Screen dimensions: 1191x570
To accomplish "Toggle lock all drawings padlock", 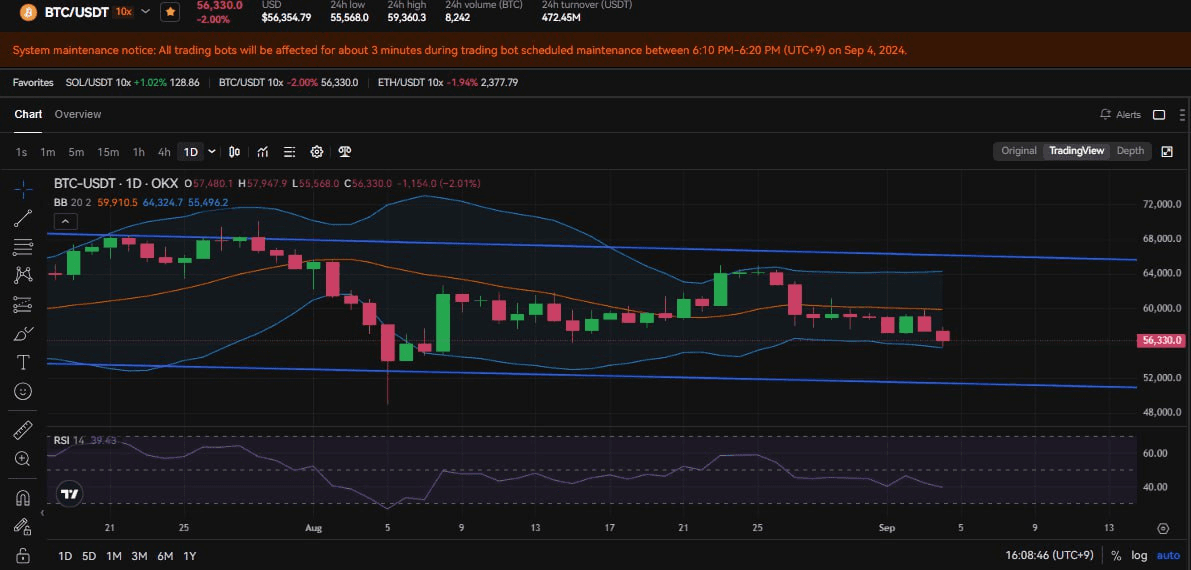I will (x=23, y=555).
